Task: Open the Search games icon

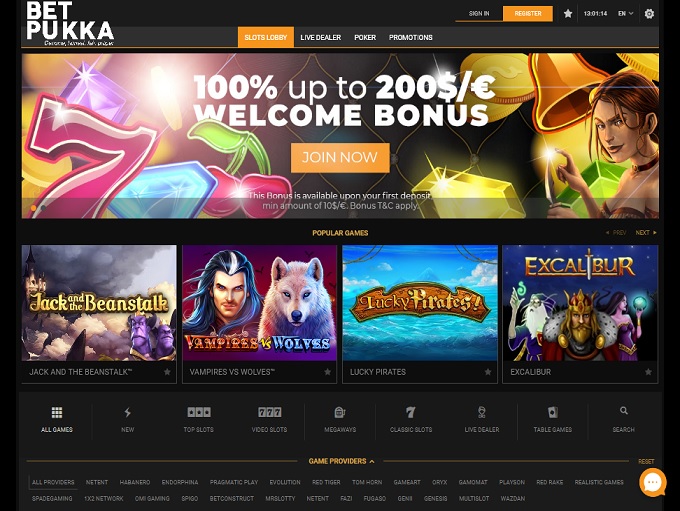Action: [x=624, y=410]
